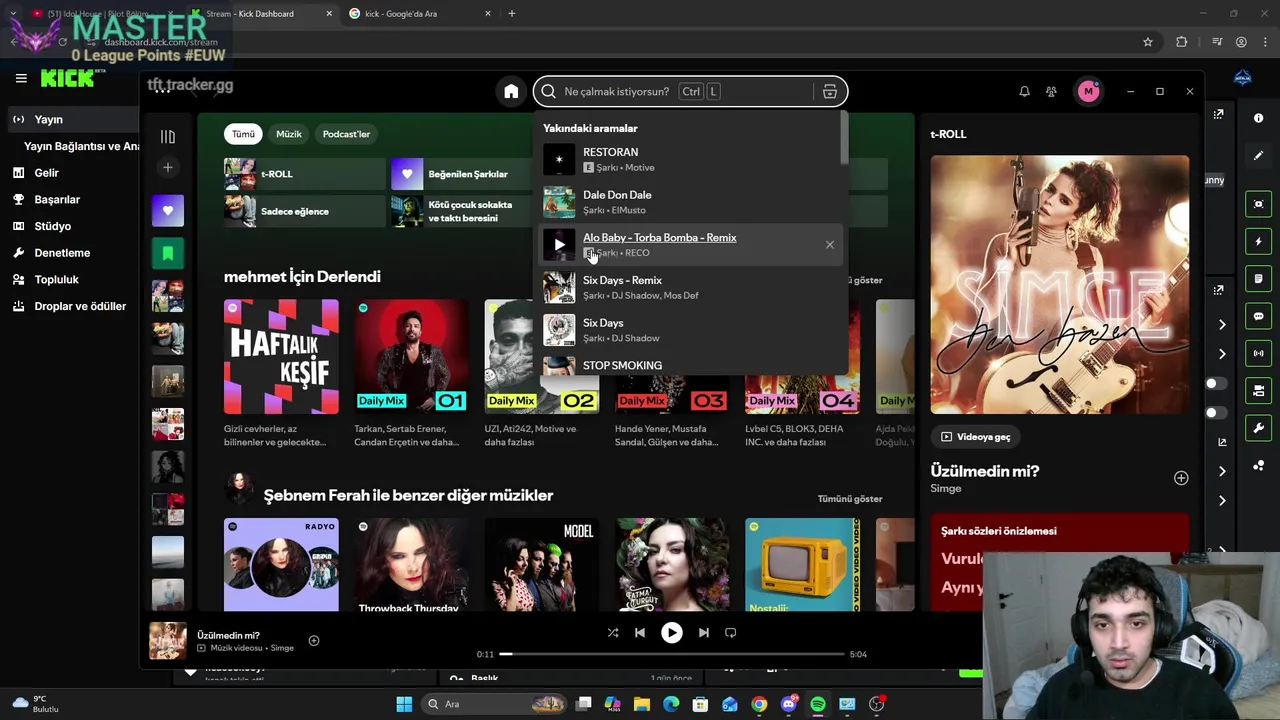Click Tümünü göster next to Şebnem Ferah section
Screen dimensions: 1280x720
[849, 499]
